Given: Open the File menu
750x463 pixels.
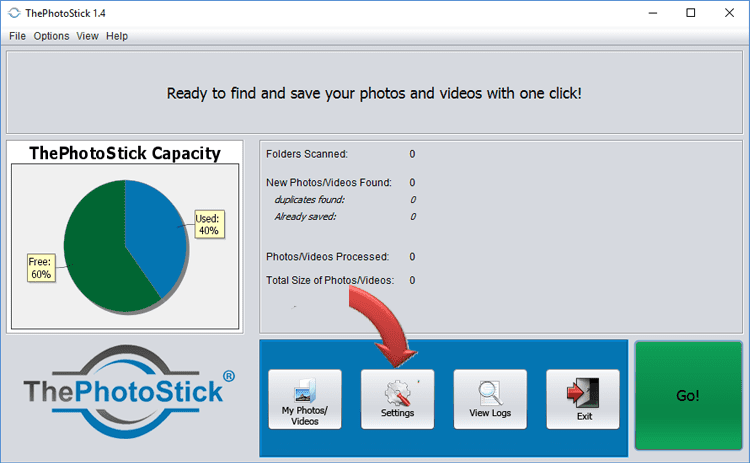Looking at the screenshot, I should click(17, 36).
